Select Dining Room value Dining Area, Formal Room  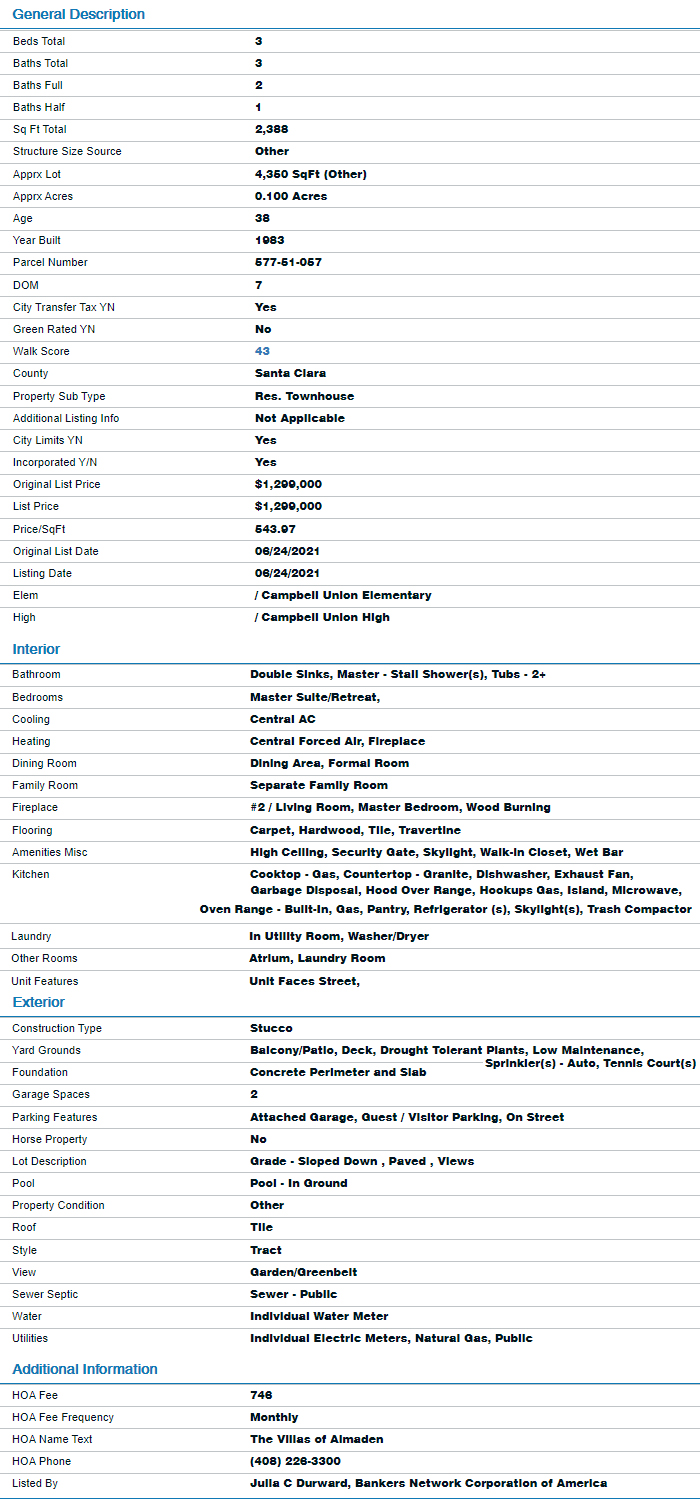[329, 763]
